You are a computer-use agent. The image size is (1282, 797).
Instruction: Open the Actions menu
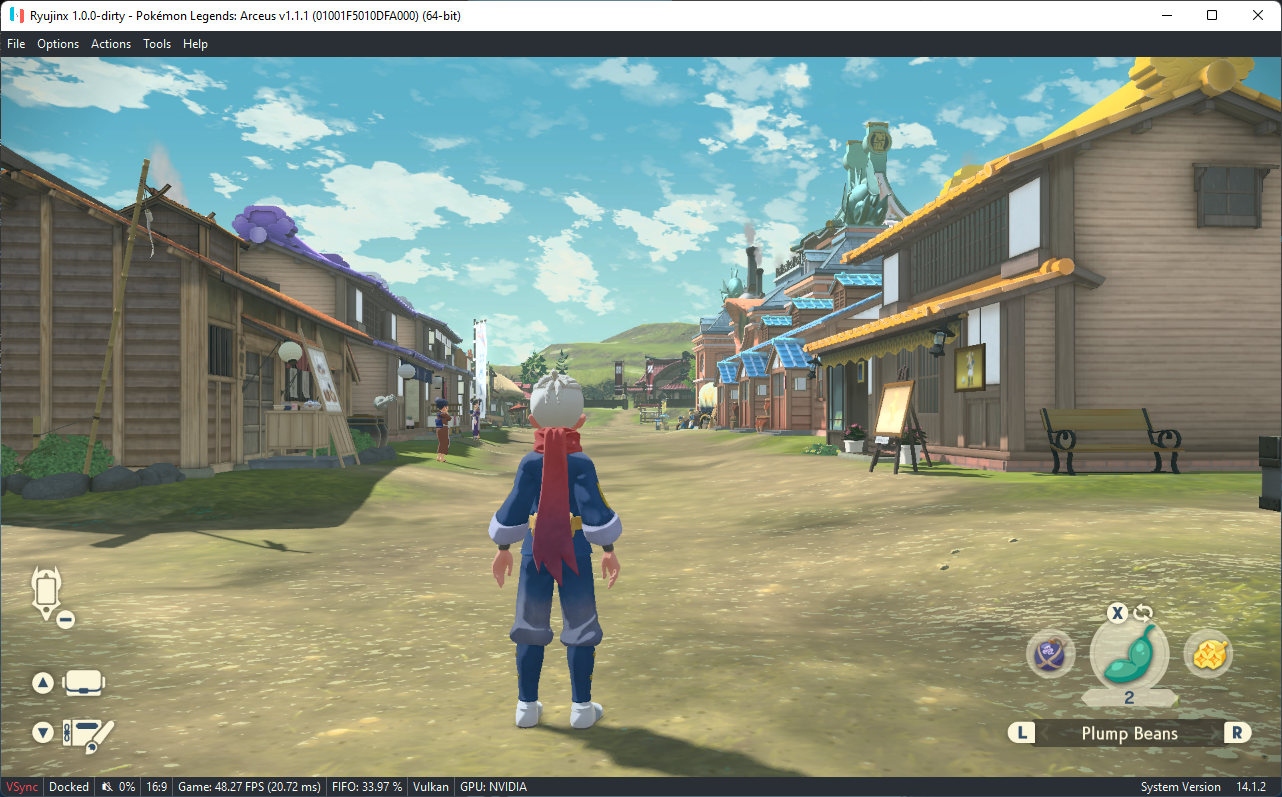[111, 44]
